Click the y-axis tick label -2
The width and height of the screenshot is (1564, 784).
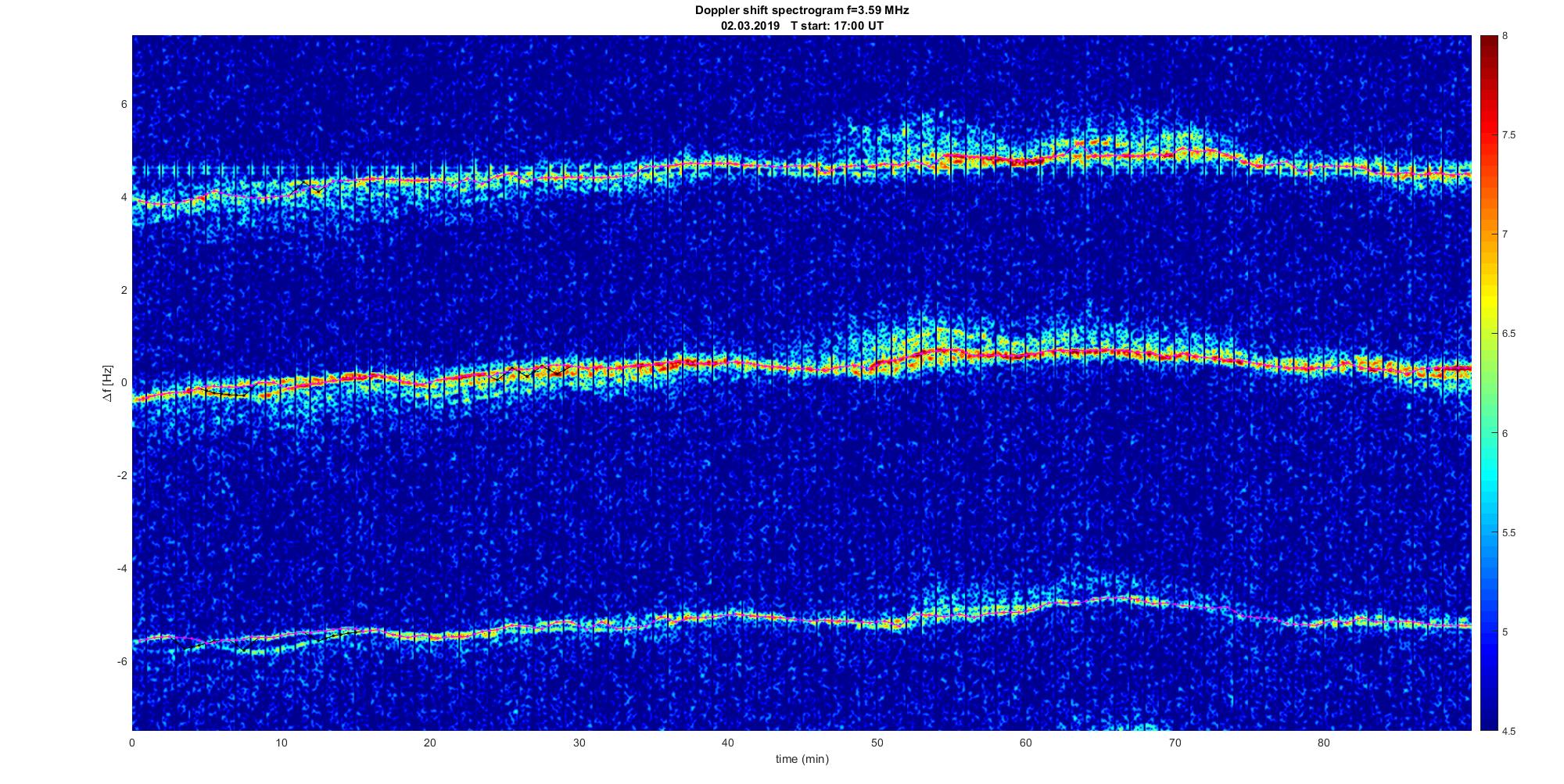[121, 475]
